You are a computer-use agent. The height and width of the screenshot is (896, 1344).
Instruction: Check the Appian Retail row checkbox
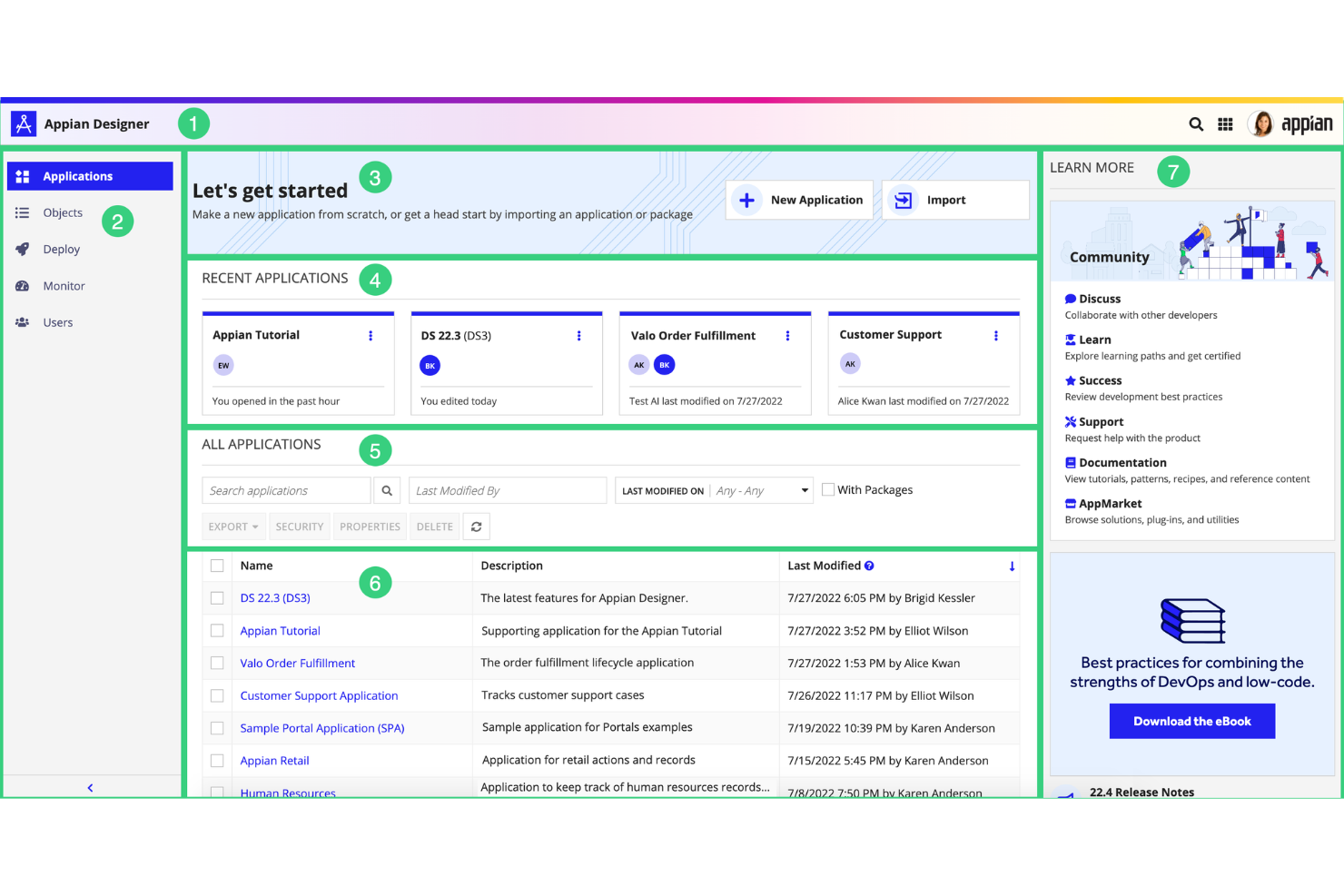pos(217,761)
